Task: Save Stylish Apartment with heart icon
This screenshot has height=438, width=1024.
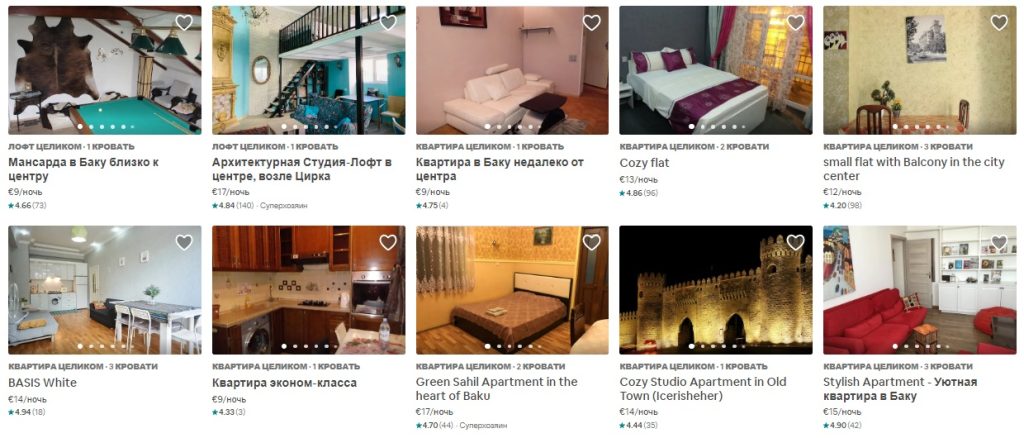Action: tap(999, 243)
